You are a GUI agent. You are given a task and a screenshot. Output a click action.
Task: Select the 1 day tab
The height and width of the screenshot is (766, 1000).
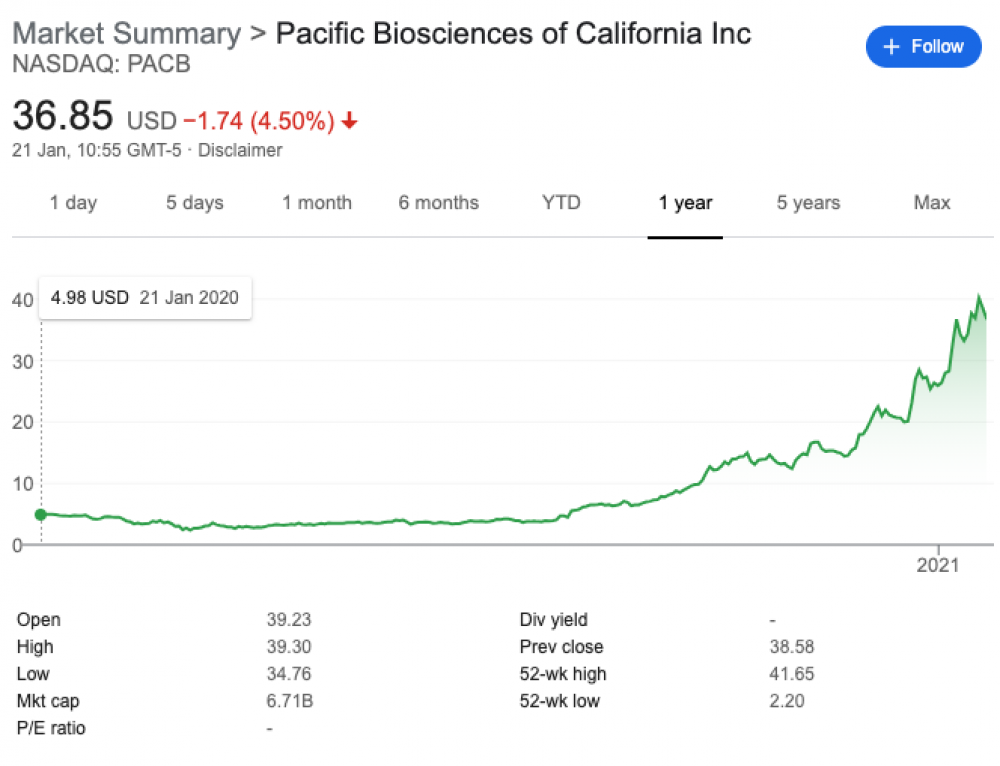tap(73, 203)
